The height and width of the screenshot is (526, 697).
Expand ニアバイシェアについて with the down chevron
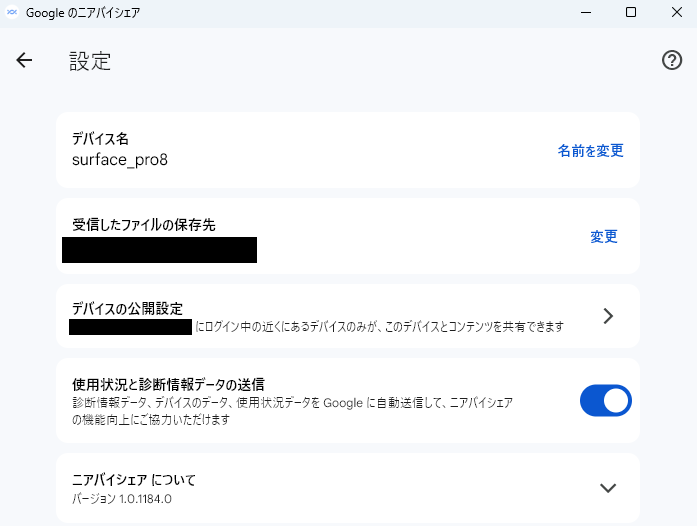[x=607, y=488]
